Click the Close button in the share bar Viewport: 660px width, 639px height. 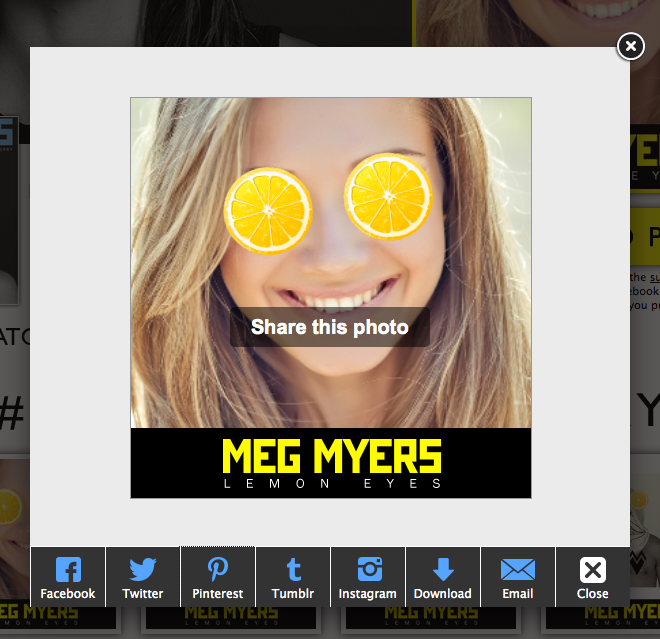tap(593, 577)
